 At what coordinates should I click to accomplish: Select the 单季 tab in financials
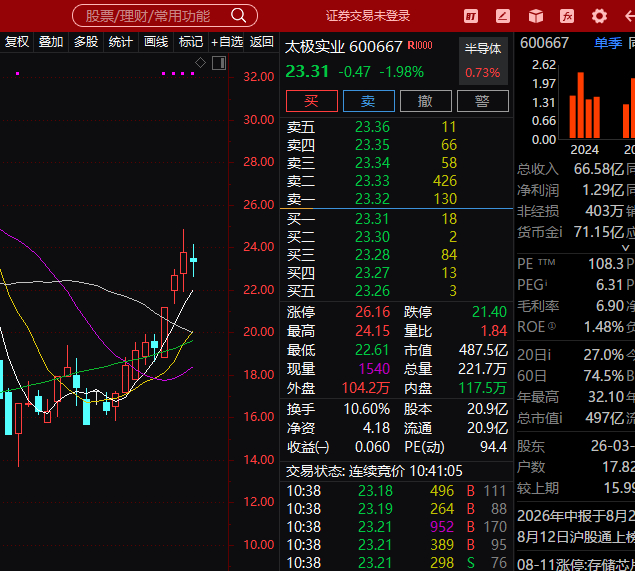coord(608,43)
